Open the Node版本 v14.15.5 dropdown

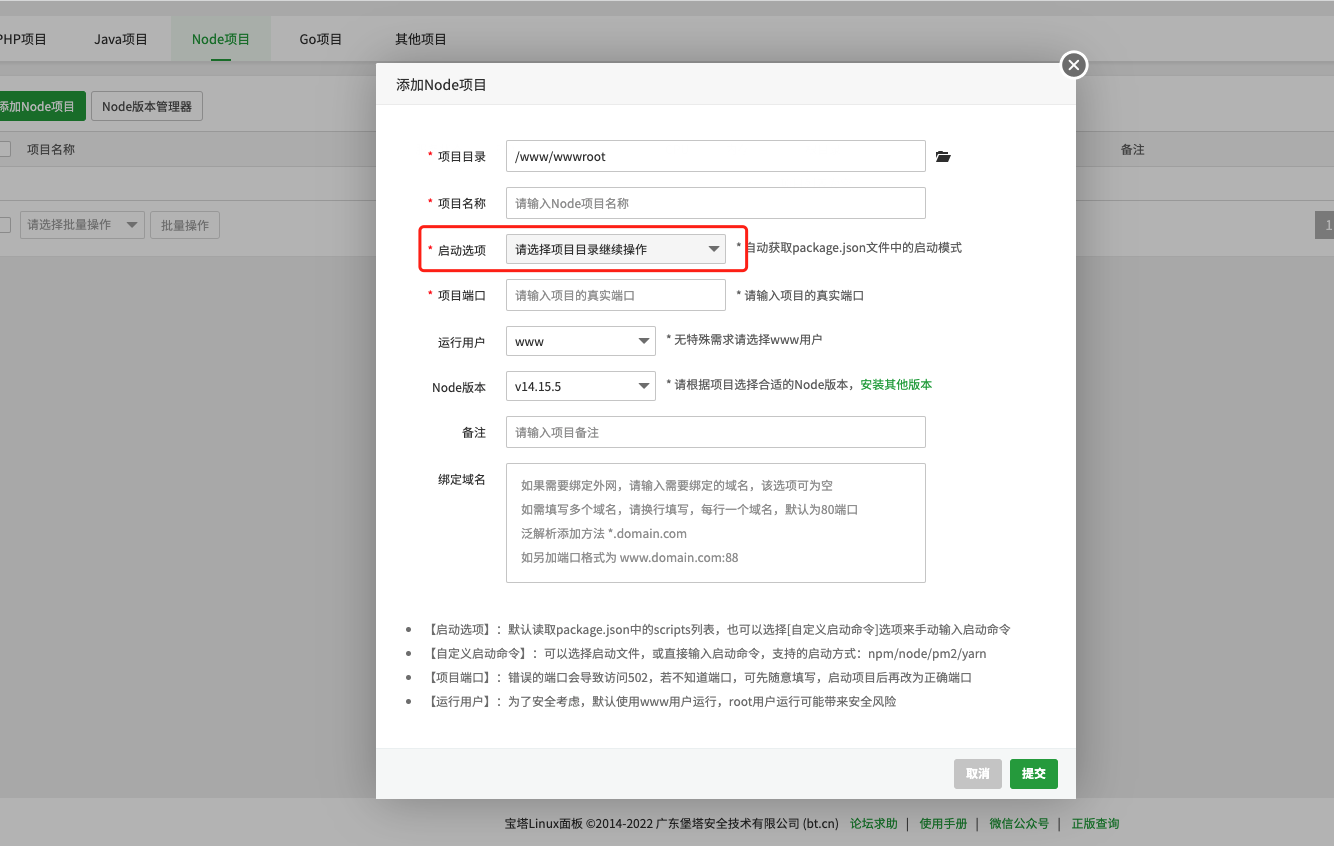pos(581,386)
